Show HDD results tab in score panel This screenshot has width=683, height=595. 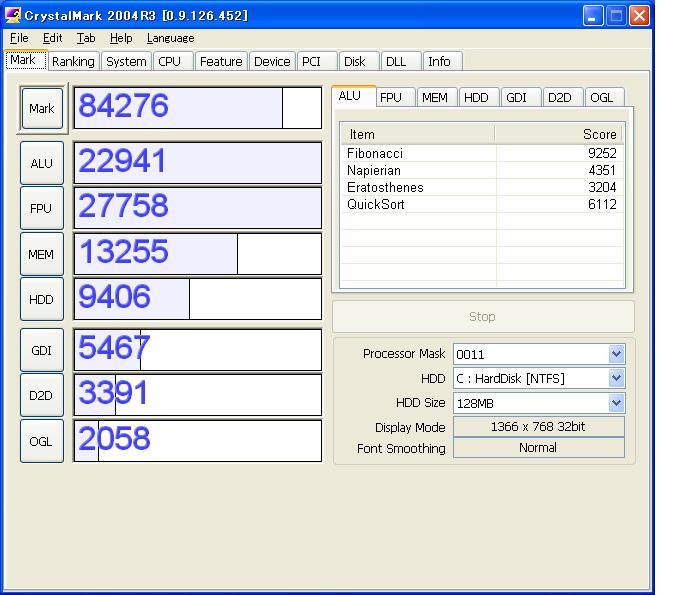[x=478, y=97]
